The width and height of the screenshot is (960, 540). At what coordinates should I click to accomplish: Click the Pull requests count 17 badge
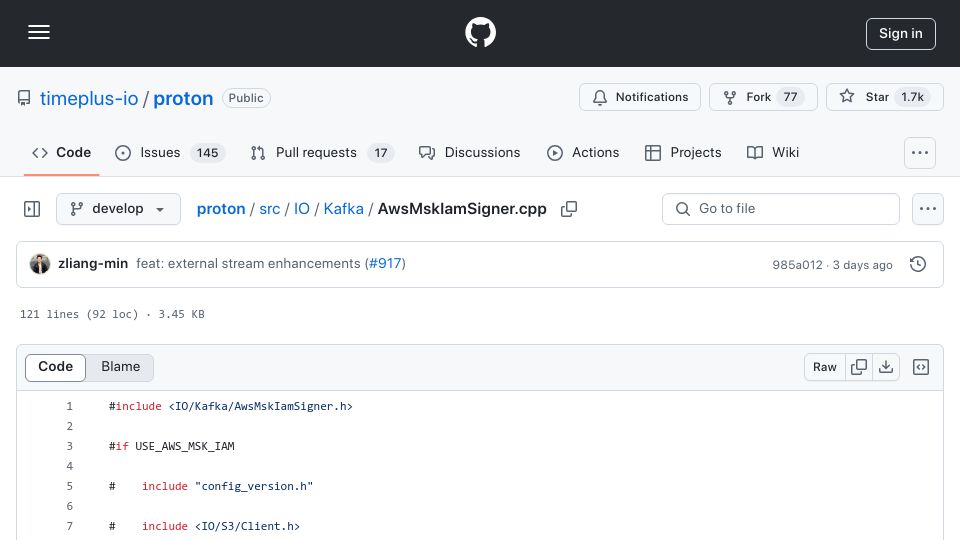381,152
